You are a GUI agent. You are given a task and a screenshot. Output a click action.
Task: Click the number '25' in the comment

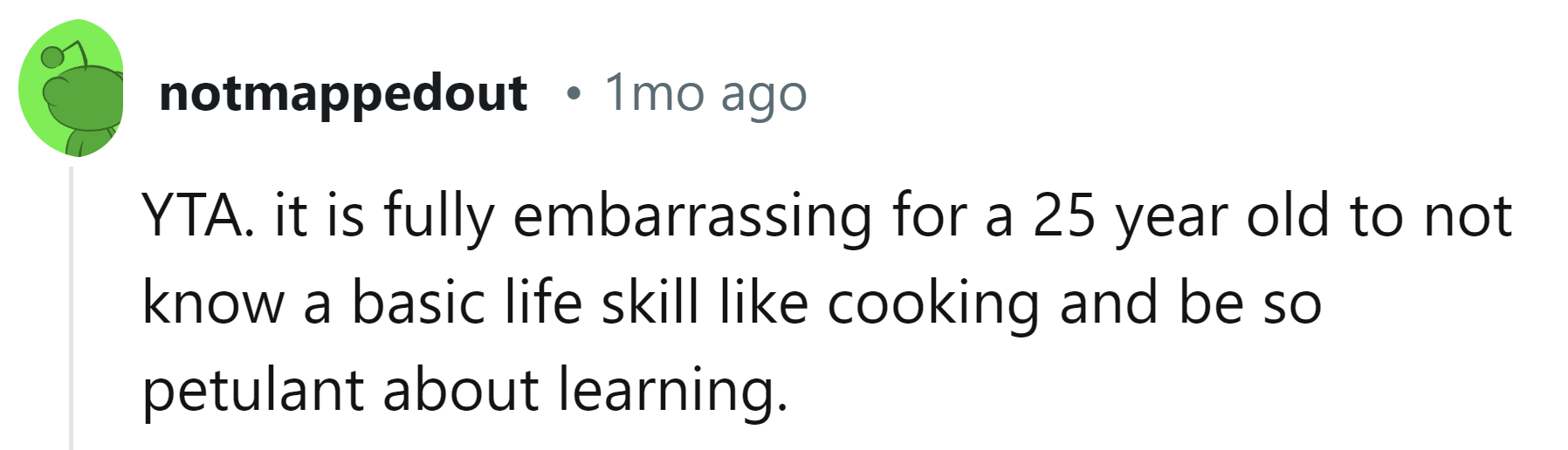1064,216
